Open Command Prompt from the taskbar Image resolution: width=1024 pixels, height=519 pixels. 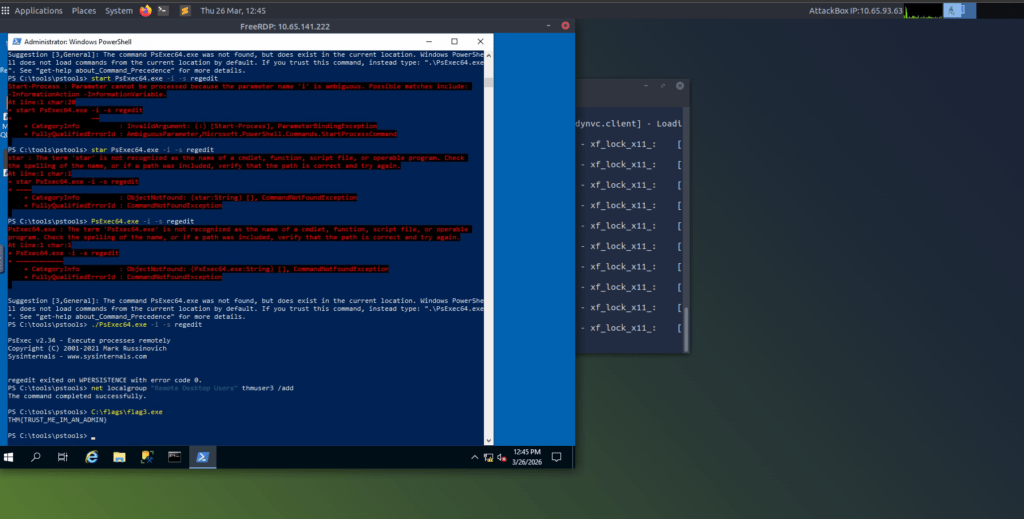coord(174,458)
